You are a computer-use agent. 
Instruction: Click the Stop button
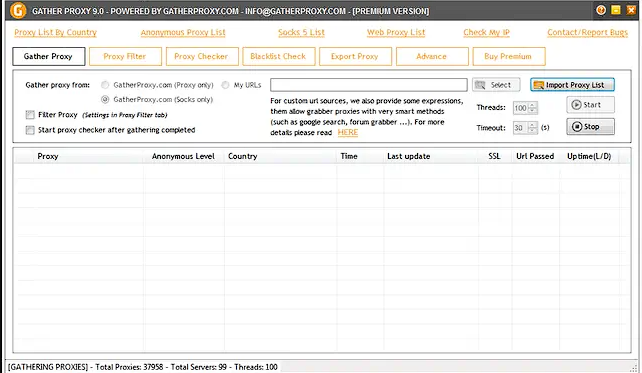point(590,127)
